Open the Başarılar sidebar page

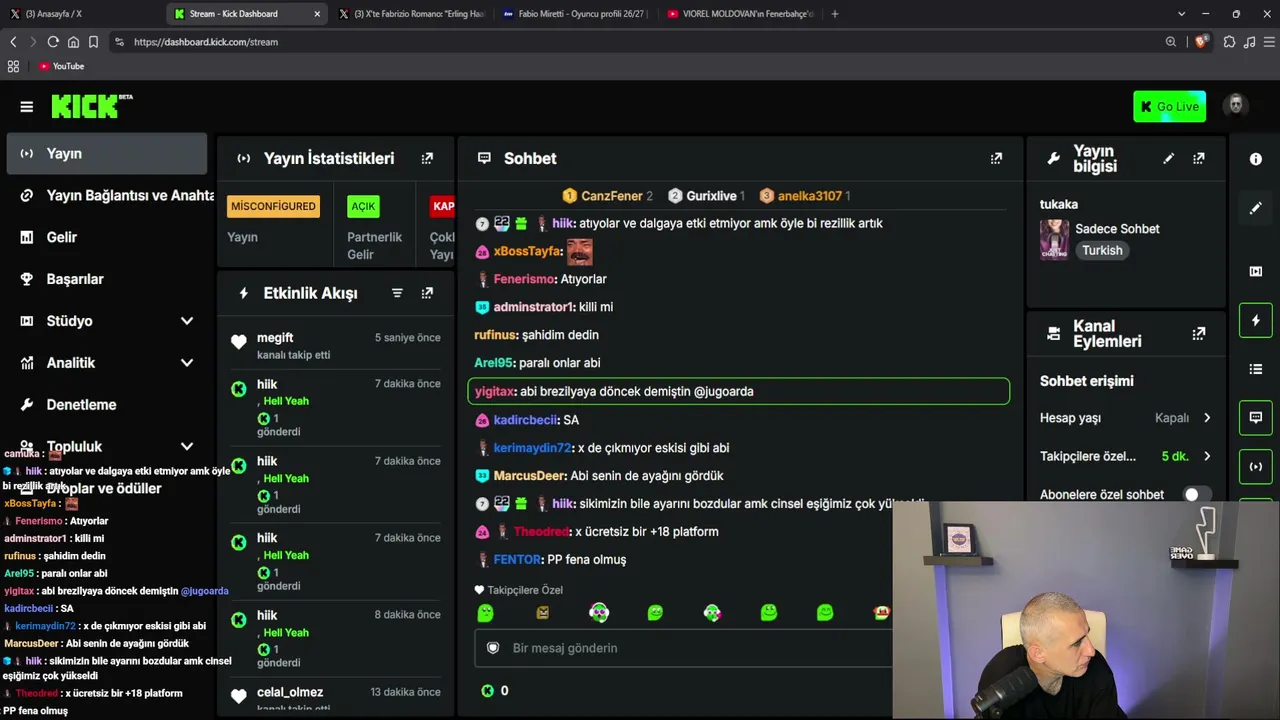107,279
